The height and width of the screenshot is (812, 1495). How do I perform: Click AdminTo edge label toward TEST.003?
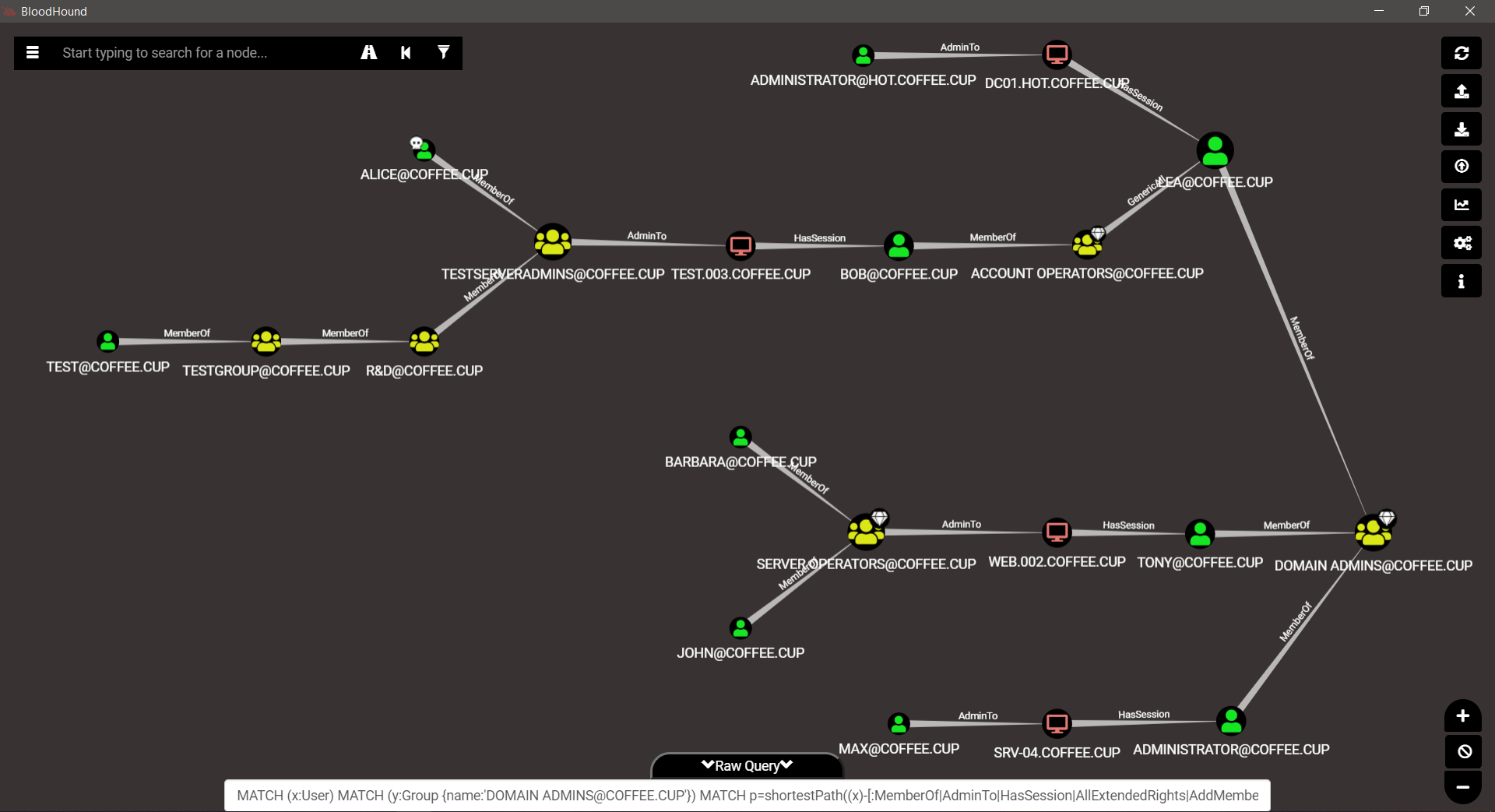647,236
